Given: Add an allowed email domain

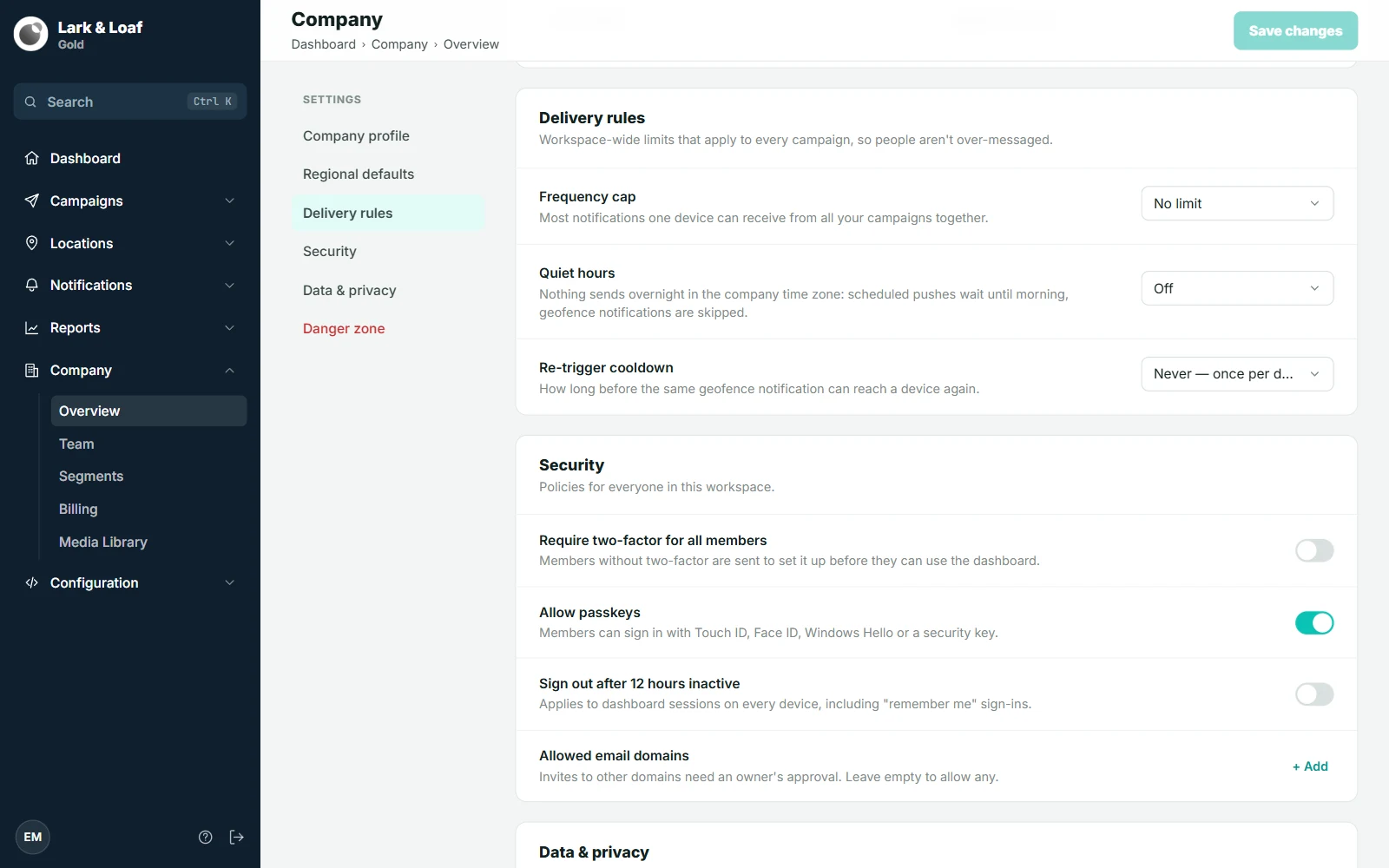Looking at the screenshot, I should tap(1310, 766).
